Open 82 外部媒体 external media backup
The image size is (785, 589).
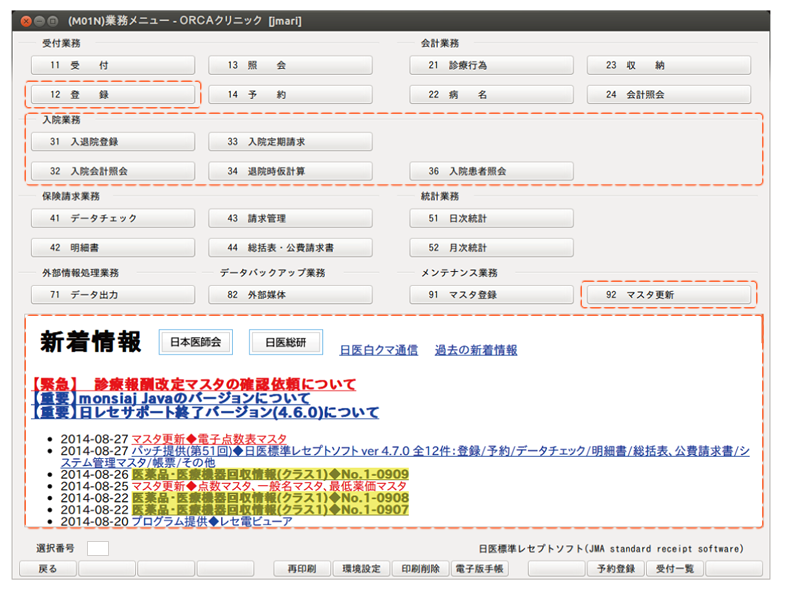click(290, 295)
